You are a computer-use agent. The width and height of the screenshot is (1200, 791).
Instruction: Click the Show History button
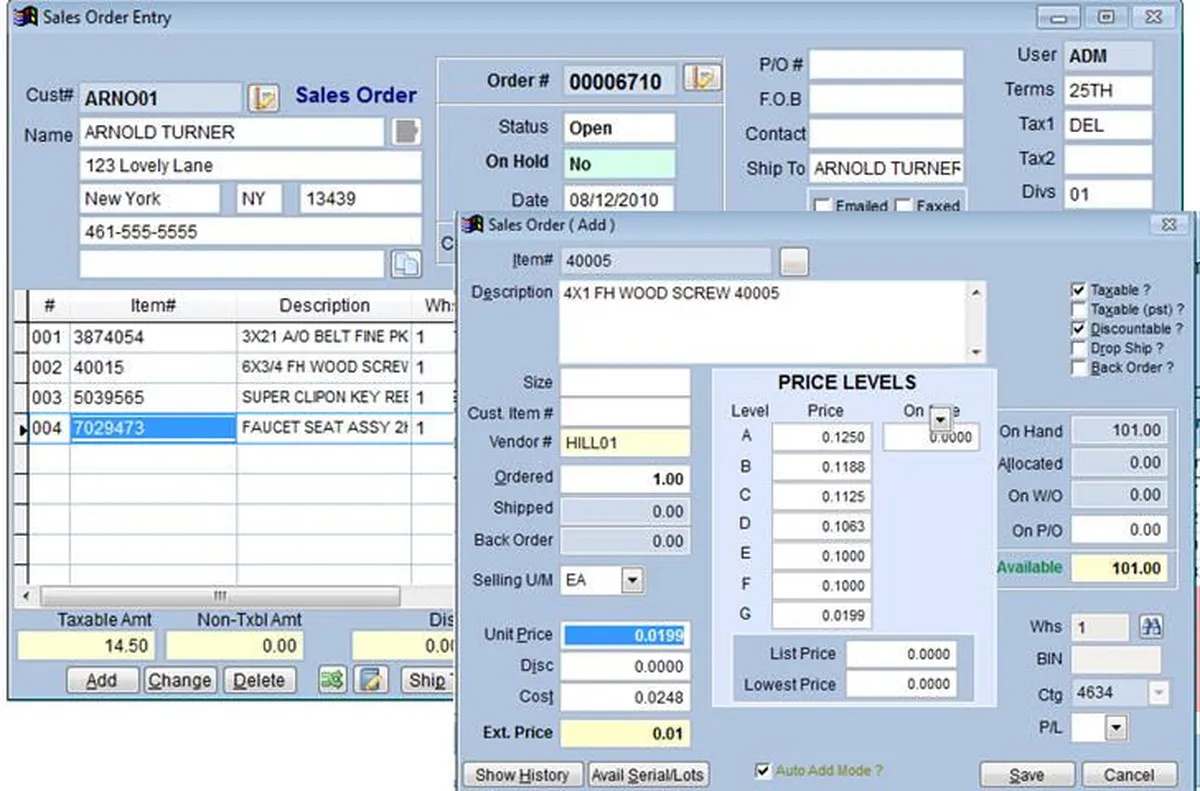(x=522, y=774)
